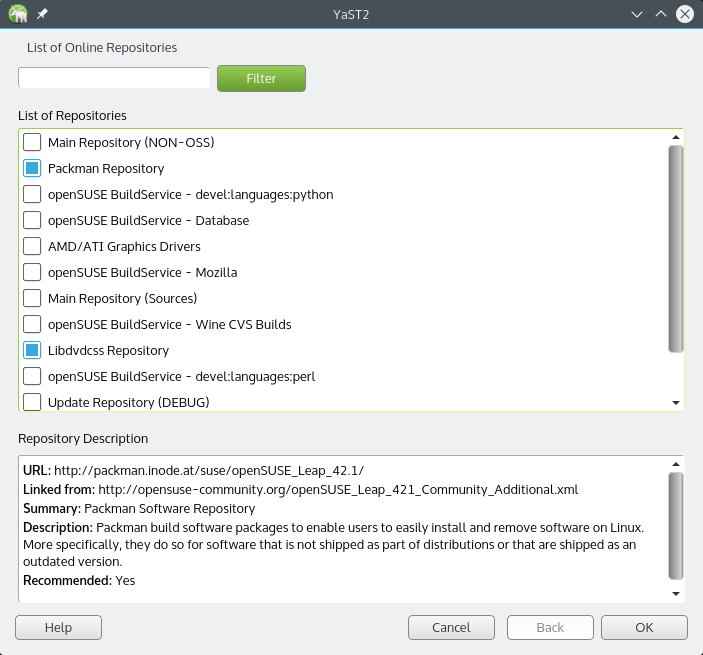Tick AMD/ATI Graphics Drivers checkbox
This screenshot has height=655, width=703.
tap(32, 246)
